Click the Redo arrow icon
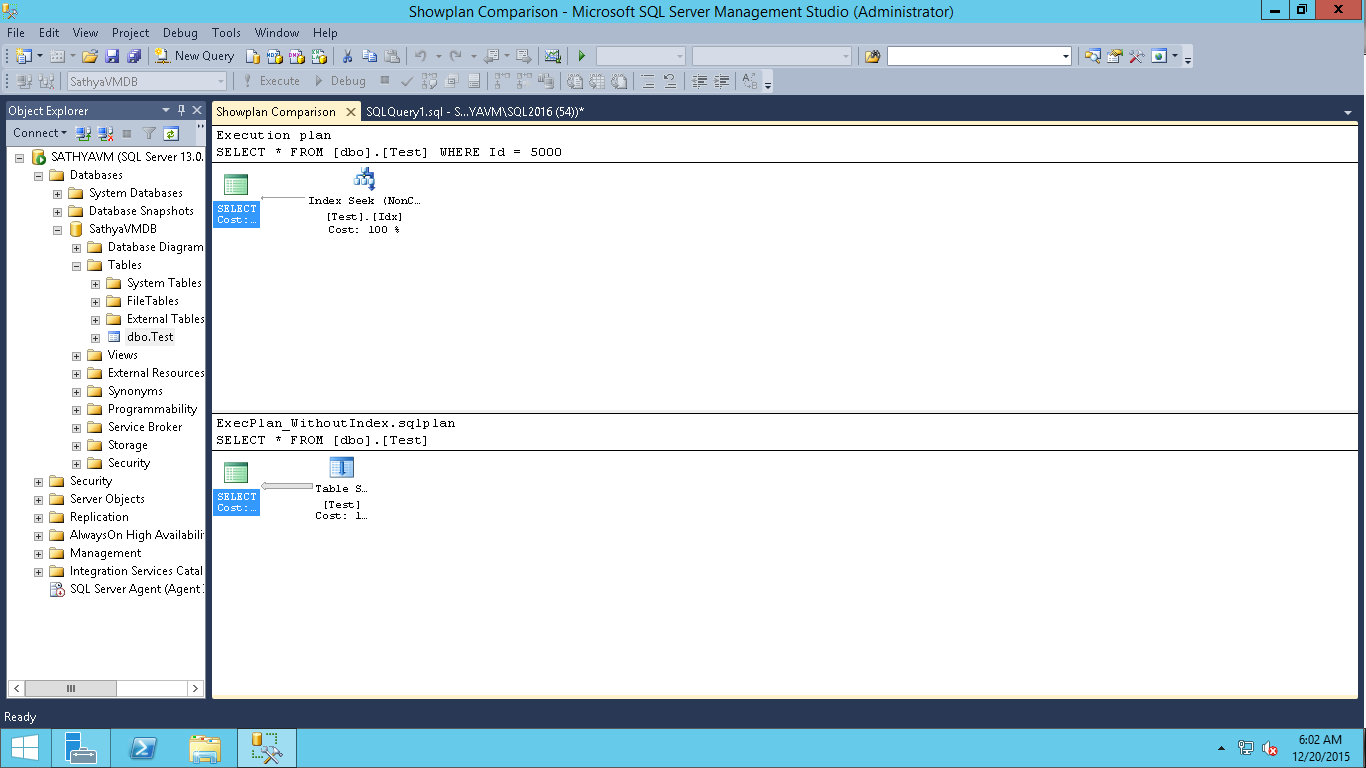This screenshot has width=1366, height=768. pos(456,56)
